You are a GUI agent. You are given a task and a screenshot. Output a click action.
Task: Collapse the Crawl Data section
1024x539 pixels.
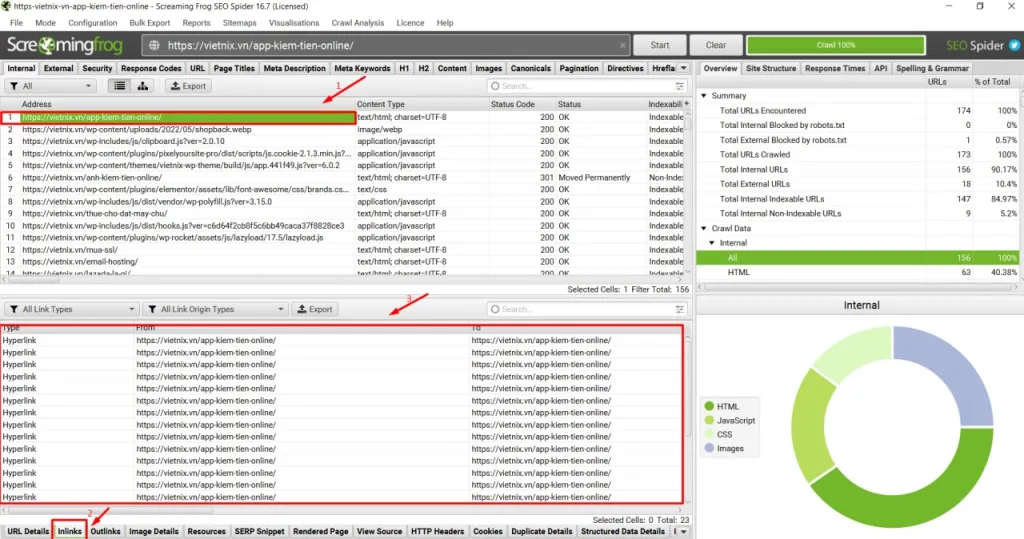point(704,228)
